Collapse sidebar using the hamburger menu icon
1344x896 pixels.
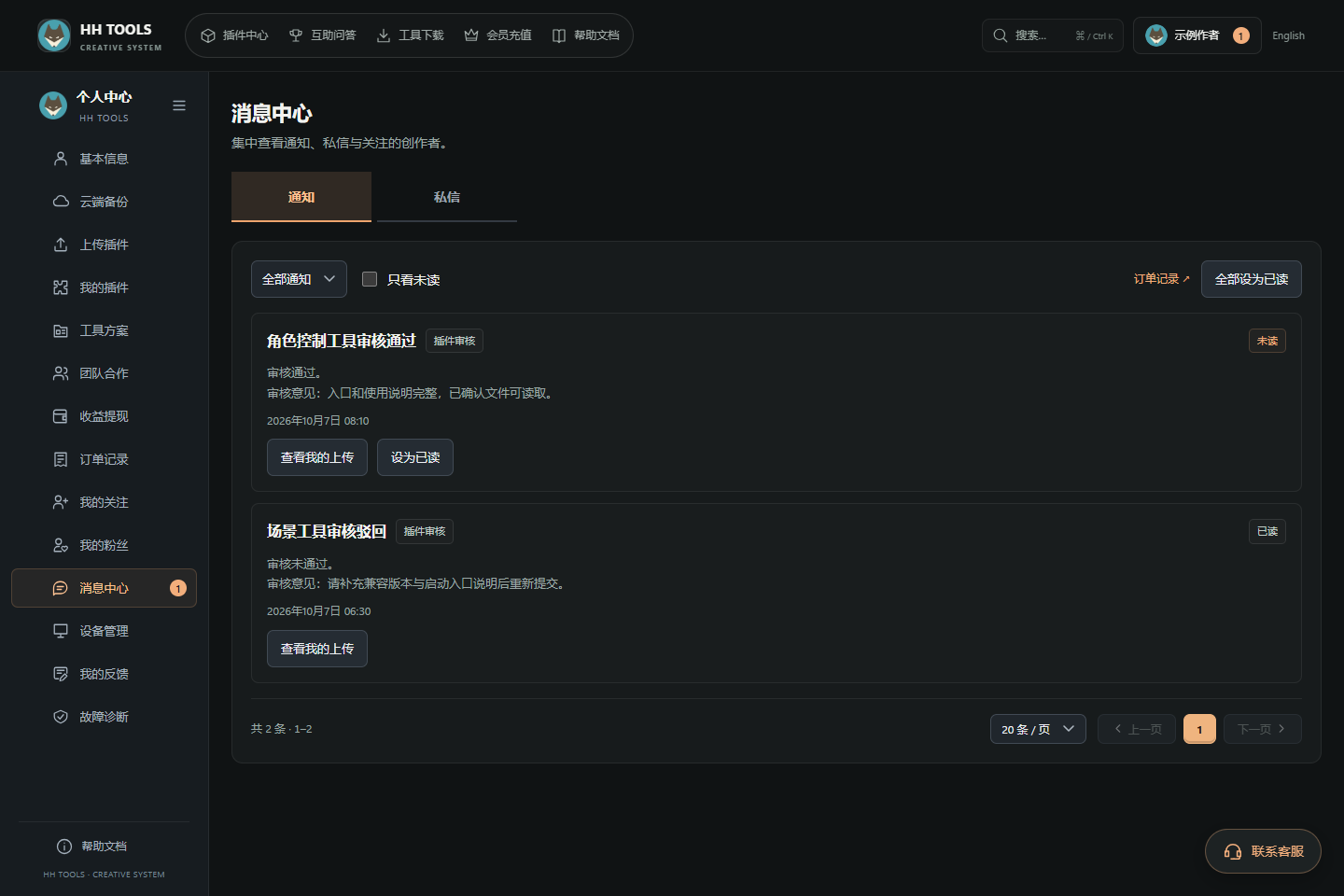179,105
